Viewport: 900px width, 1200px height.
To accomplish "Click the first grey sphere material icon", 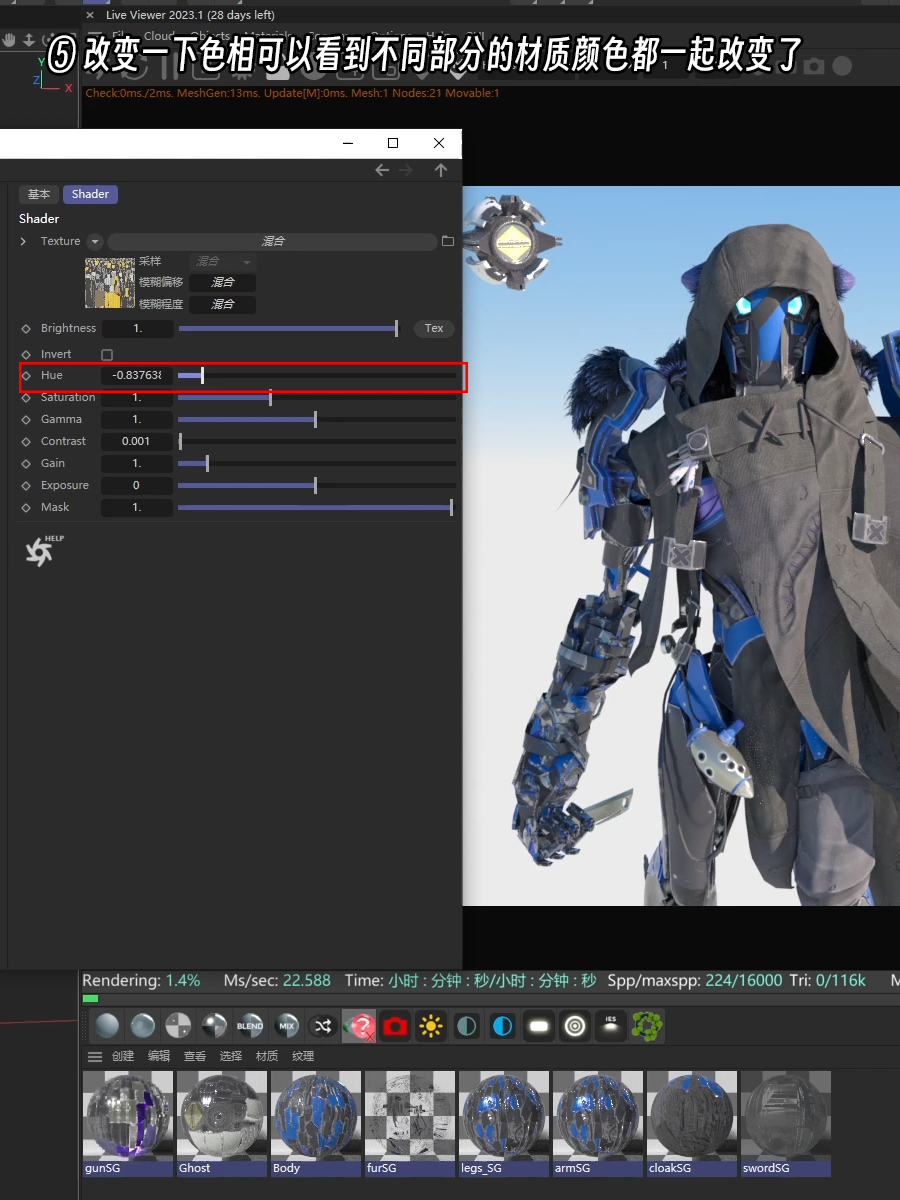I will (x=108, y=1026).
